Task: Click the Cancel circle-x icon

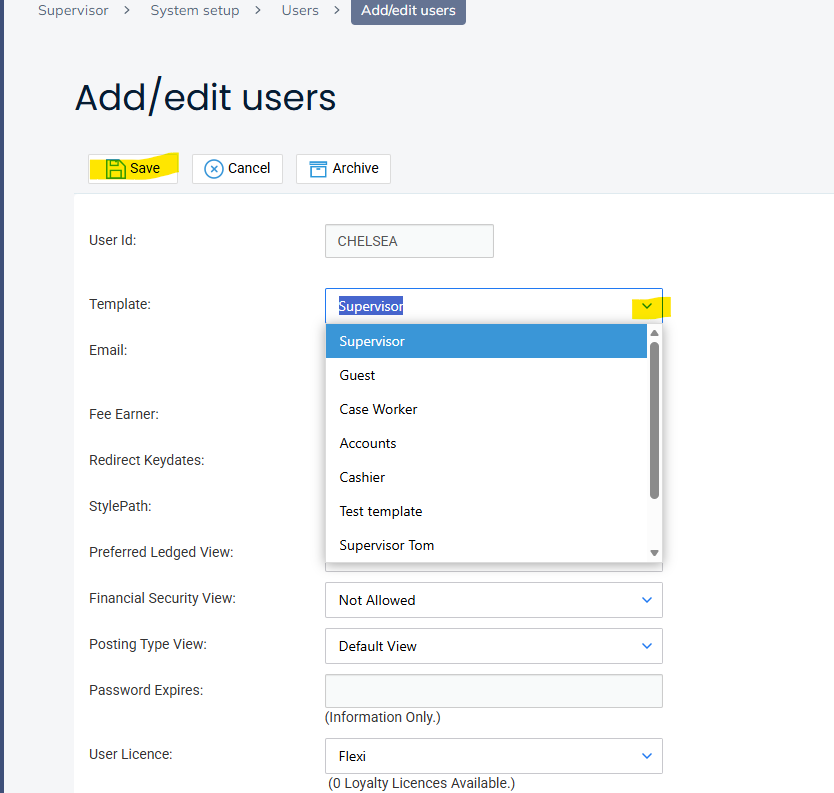Action: click(213, 169)
